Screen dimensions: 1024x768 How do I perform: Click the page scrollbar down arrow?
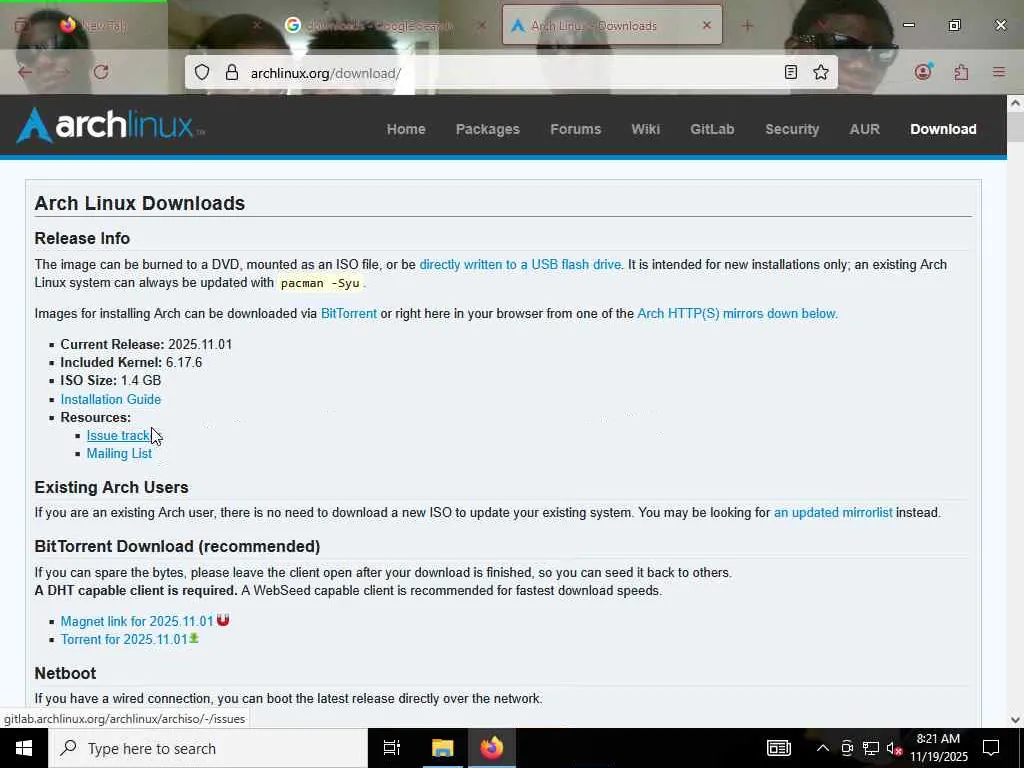(1015, 720)
